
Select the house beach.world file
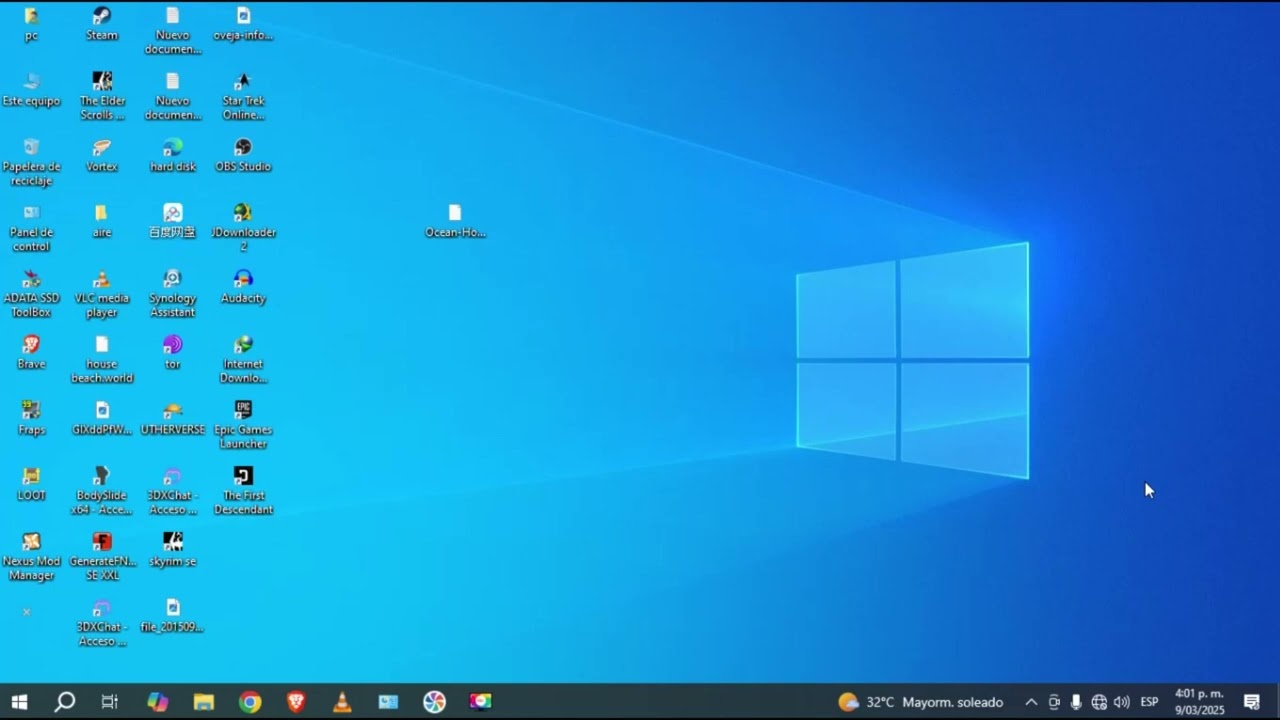[102, 360]
